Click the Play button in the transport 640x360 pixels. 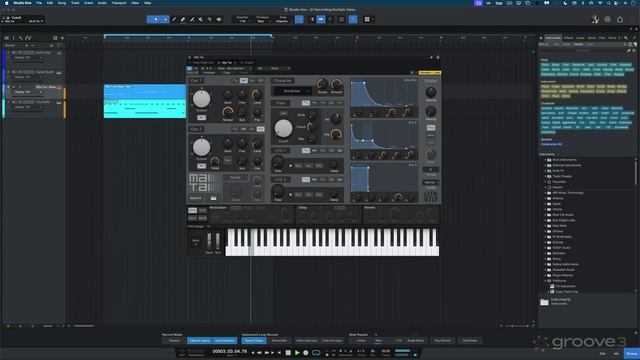point(297,353)
